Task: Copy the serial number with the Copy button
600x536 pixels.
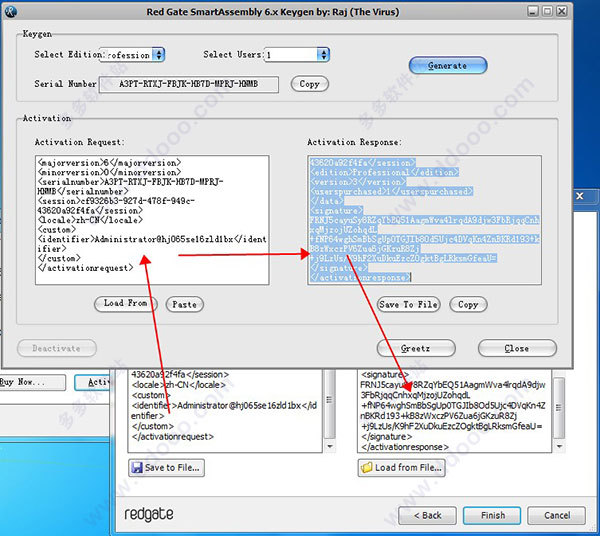Action: pos(310,84)
